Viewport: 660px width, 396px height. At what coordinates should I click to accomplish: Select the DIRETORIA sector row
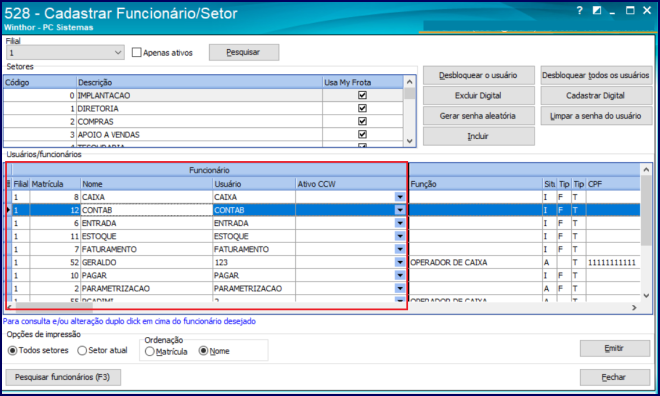(203, 108)
